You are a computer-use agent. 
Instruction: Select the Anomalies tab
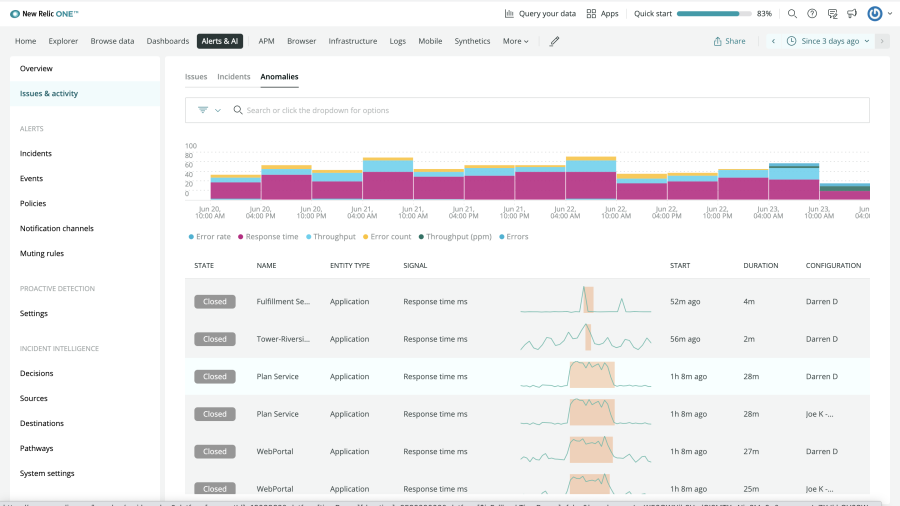point(280,76)
